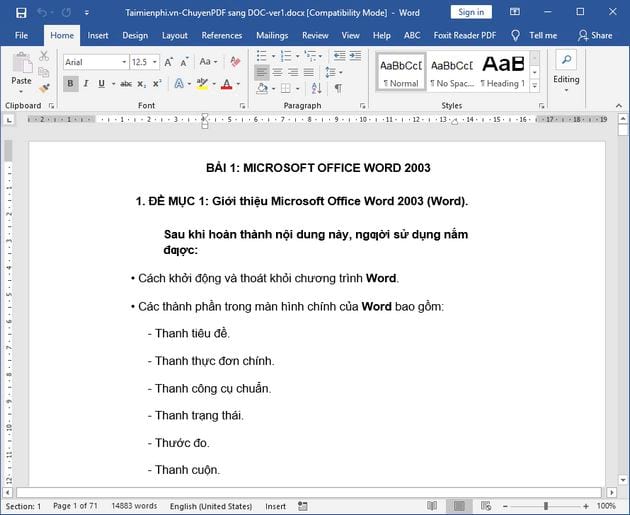Click the Paste clipboard icon
The width and height of the screenshot is (630, 515).
(22, 63)
